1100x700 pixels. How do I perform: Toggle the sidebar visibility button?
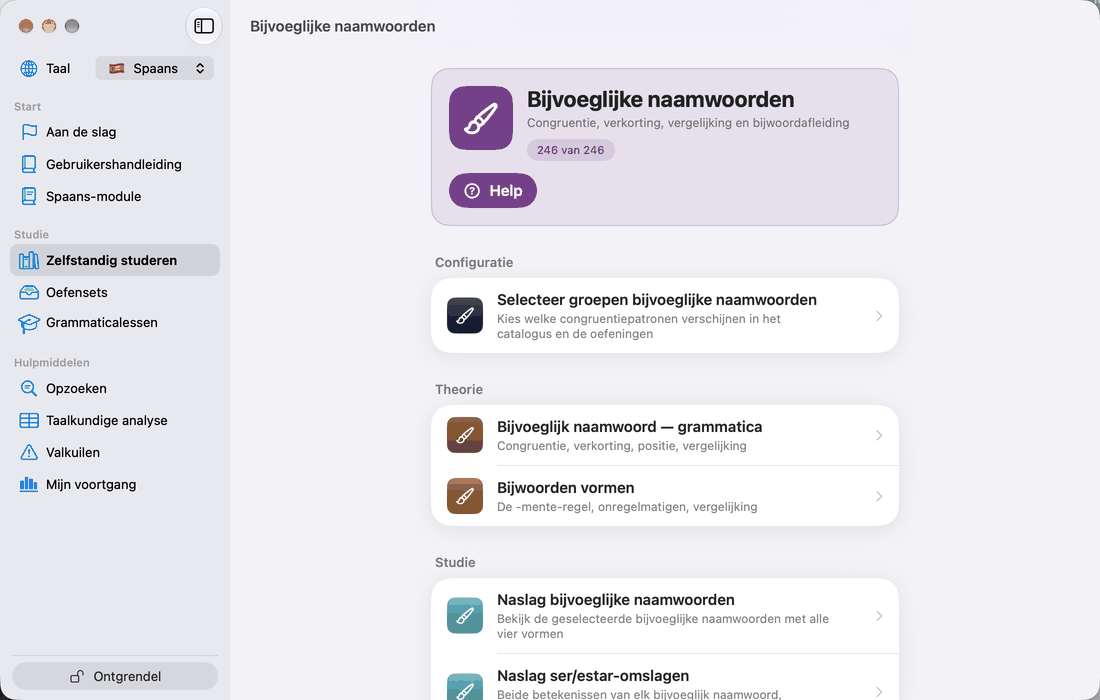[204, 26]
